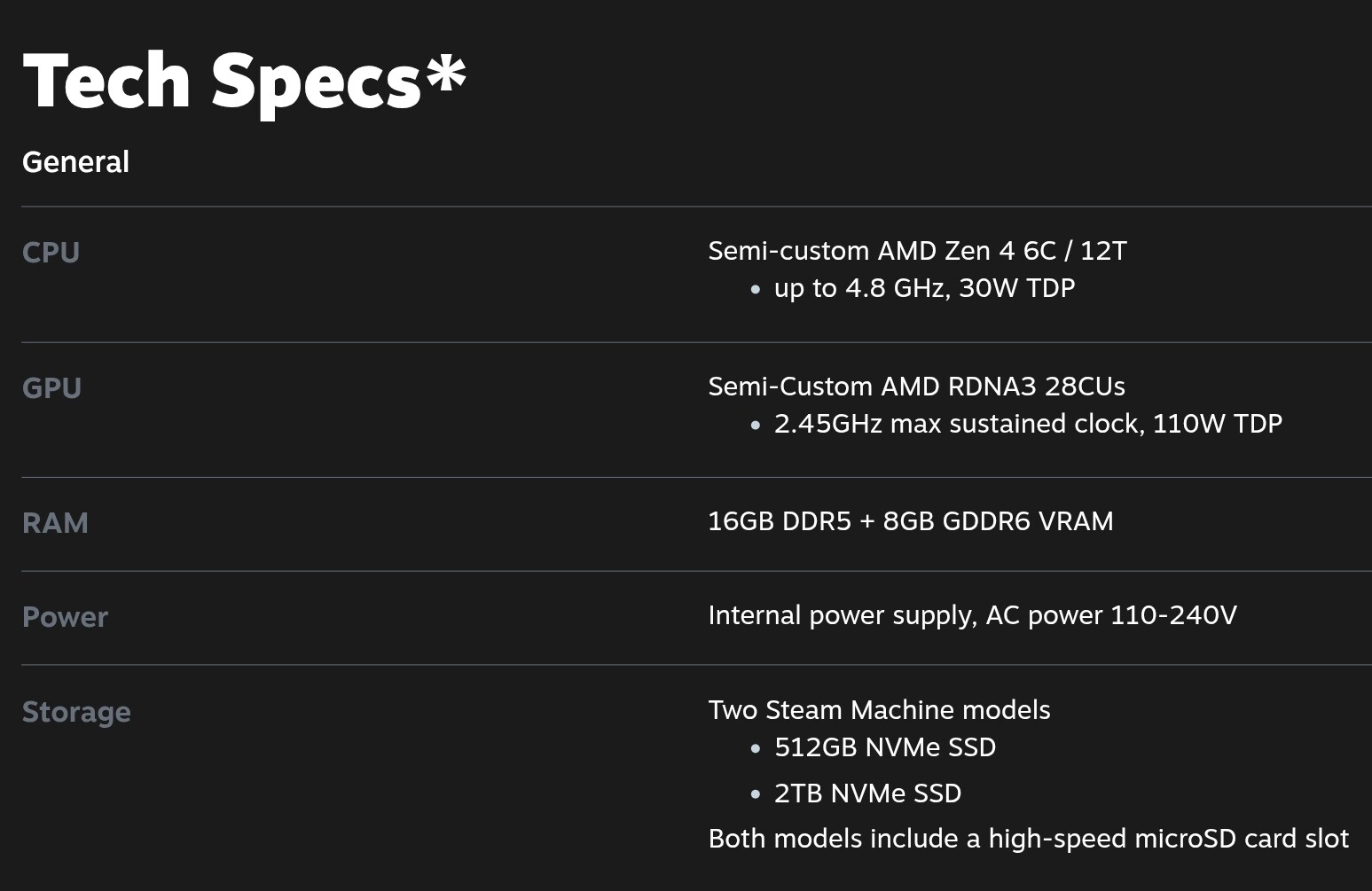
Task: Click the Internal power supply description
Action: point(972,615)
